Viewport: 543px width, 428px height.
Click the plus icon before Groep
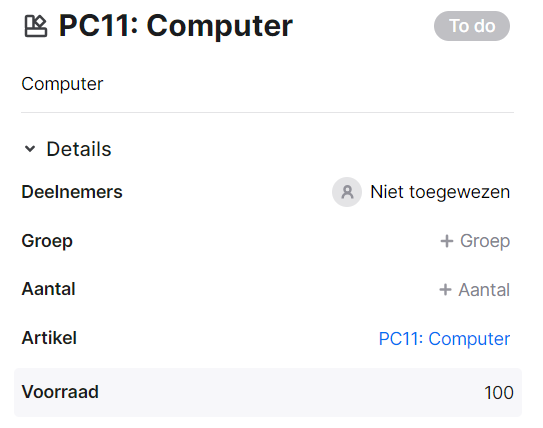[x=447, y=241]
